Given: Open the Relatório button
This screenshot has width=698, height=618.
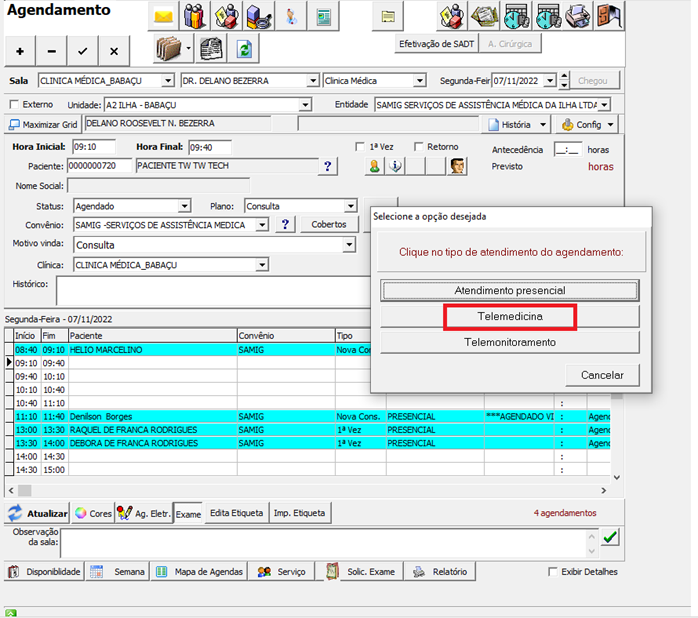Looking at the screenshot, I should pos(440,571).
